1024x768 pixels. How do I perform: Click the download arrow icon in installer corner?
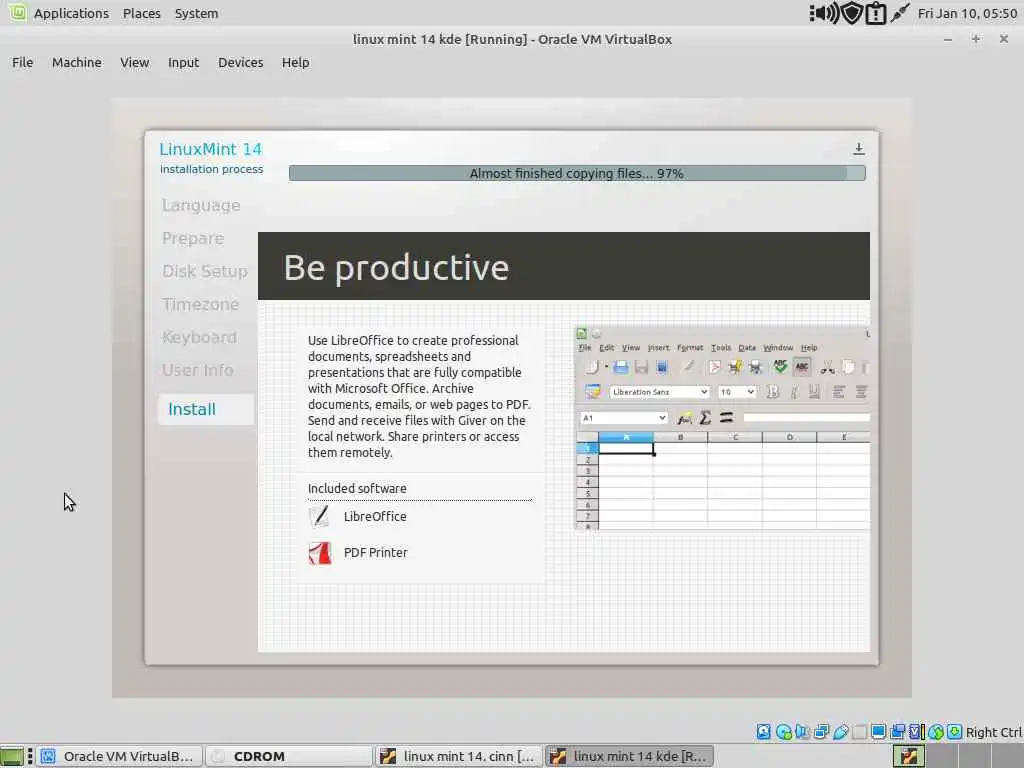tap(859, 149)
